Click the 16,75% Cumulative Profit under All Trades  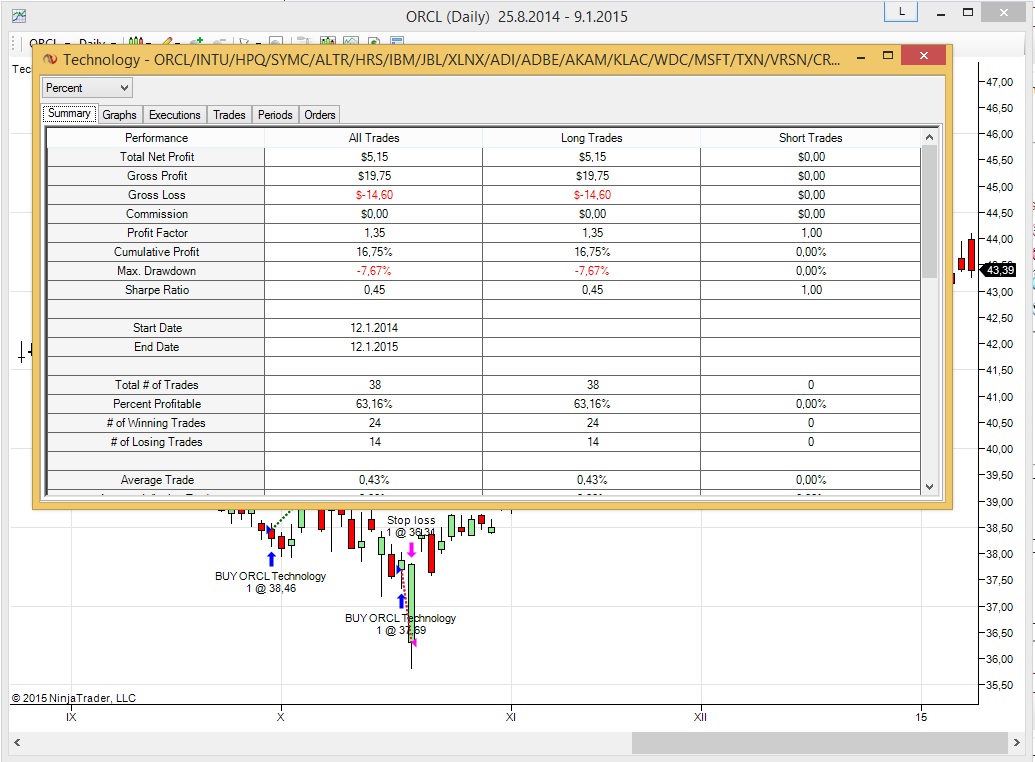coord(374,252)
